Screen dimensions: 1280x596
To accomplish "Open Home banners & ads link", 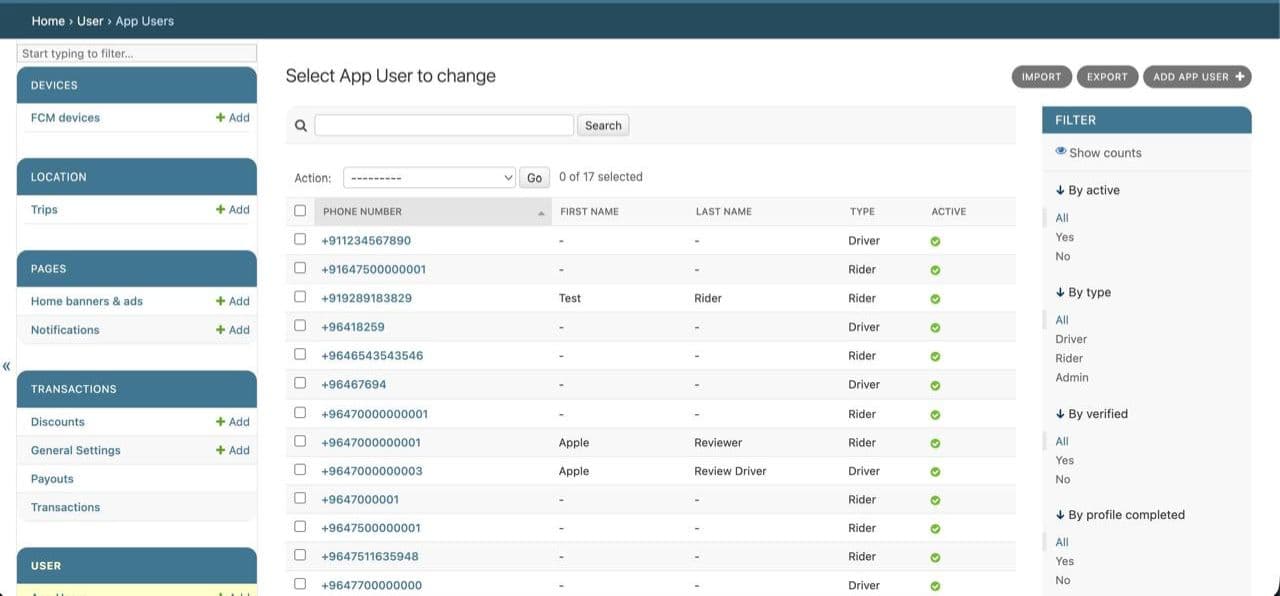I will pos(87,301).
